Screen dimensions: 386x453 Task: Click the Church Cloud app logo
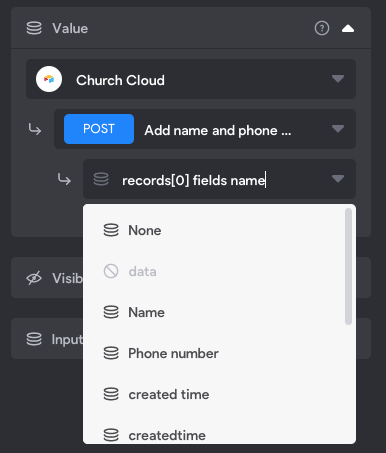tap(49, 79)
